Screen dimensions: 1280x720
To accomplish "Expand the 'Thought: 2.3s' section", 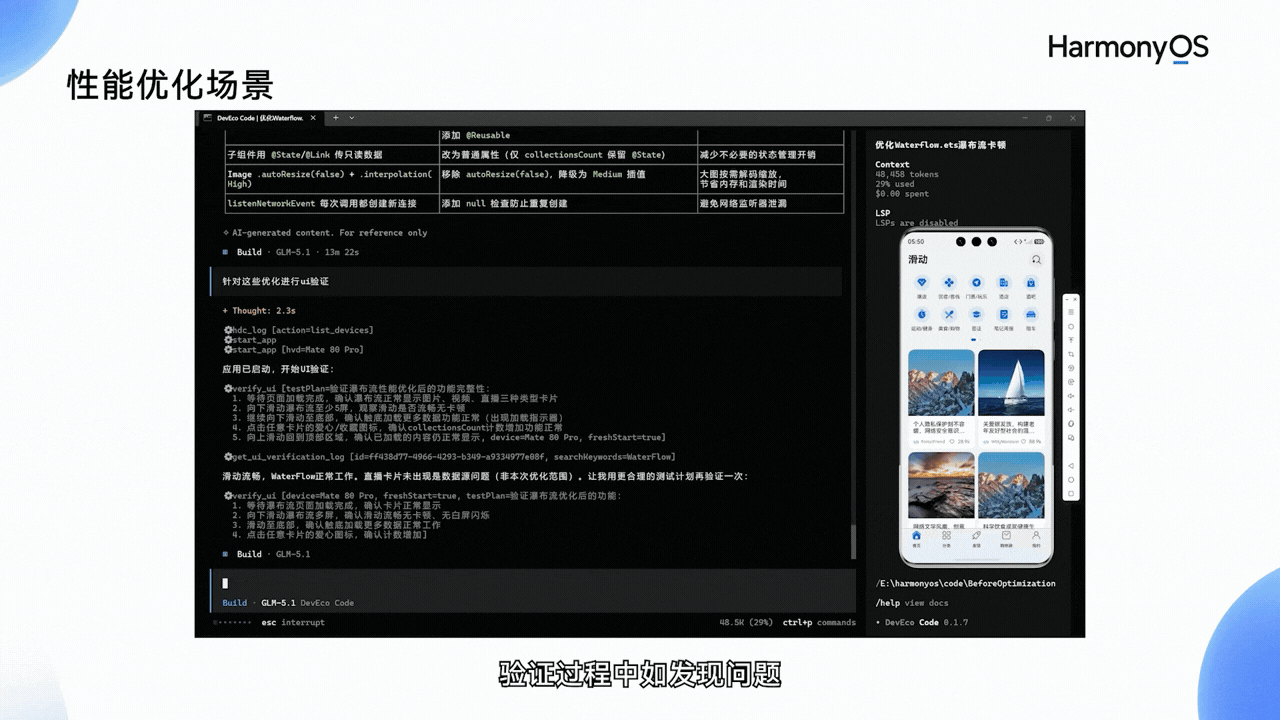I will coord(258,311).
